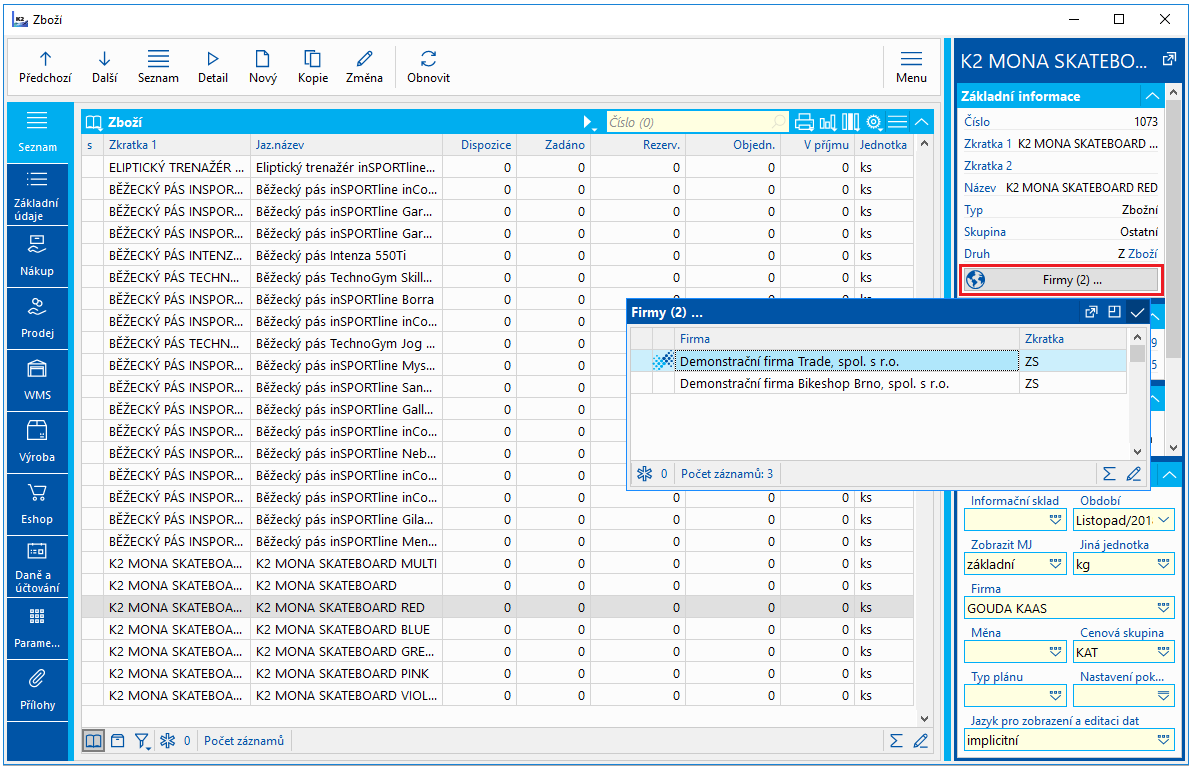
Task: Confirm Firmy popup with checkmark button
Action: (x=1137, y=312)
